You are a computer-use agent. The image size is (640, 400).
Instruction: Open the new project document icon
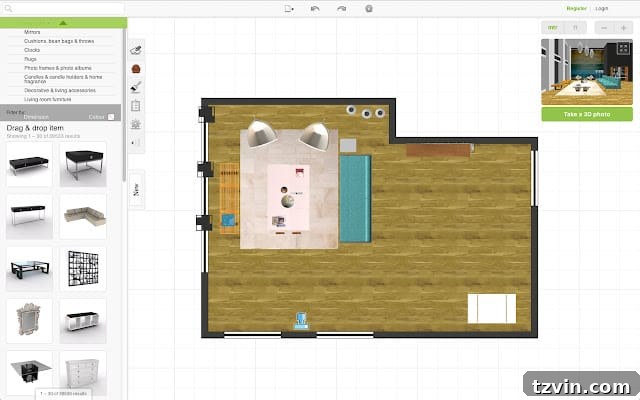click(289, 9)
